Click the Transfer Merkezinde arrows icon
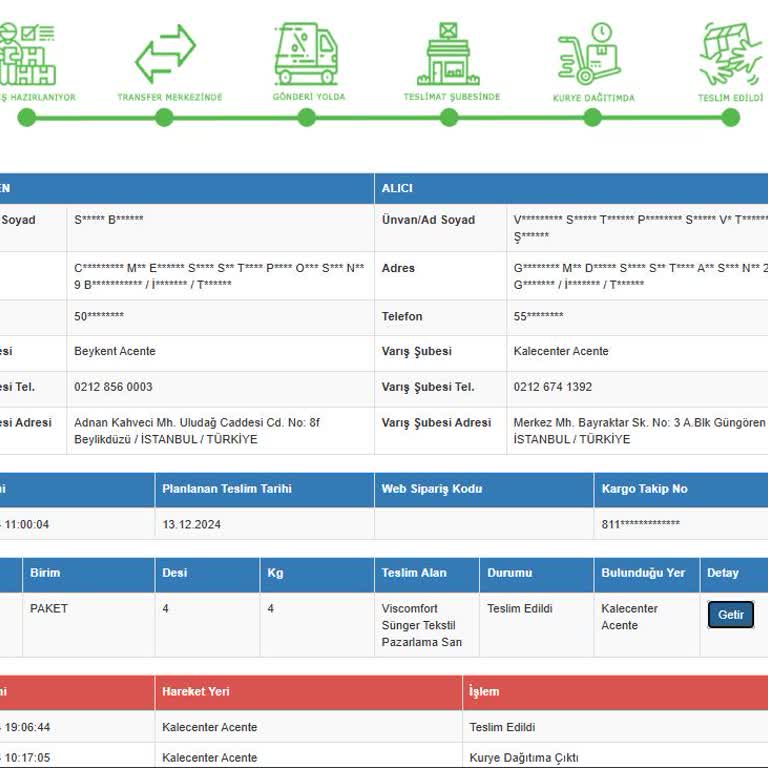 coord(165,54)
